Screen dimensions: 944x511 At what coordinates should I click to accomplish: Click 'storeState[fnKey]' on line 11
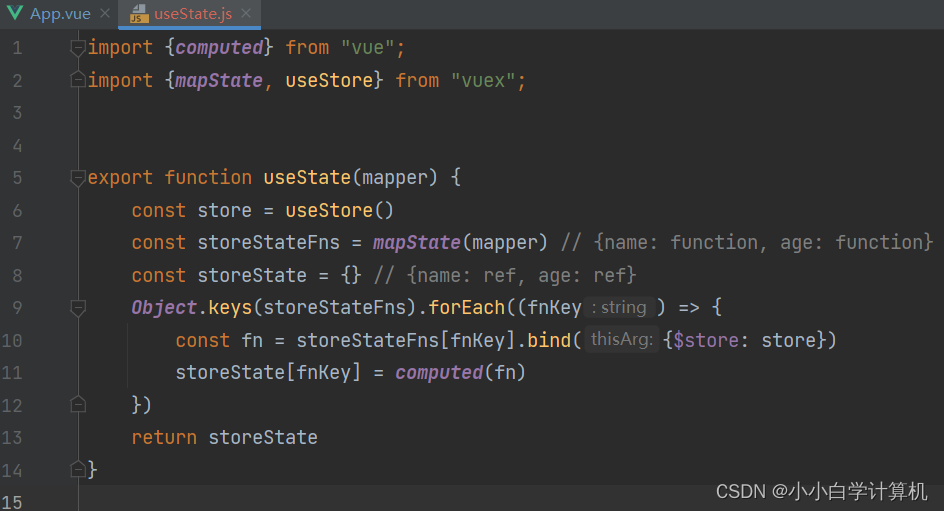coord(269,373)
